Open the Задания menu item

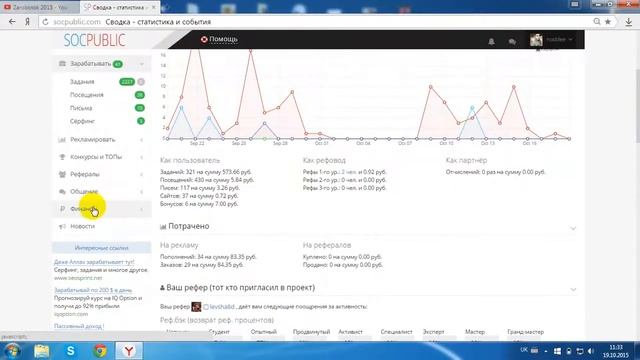coord(82,82)
